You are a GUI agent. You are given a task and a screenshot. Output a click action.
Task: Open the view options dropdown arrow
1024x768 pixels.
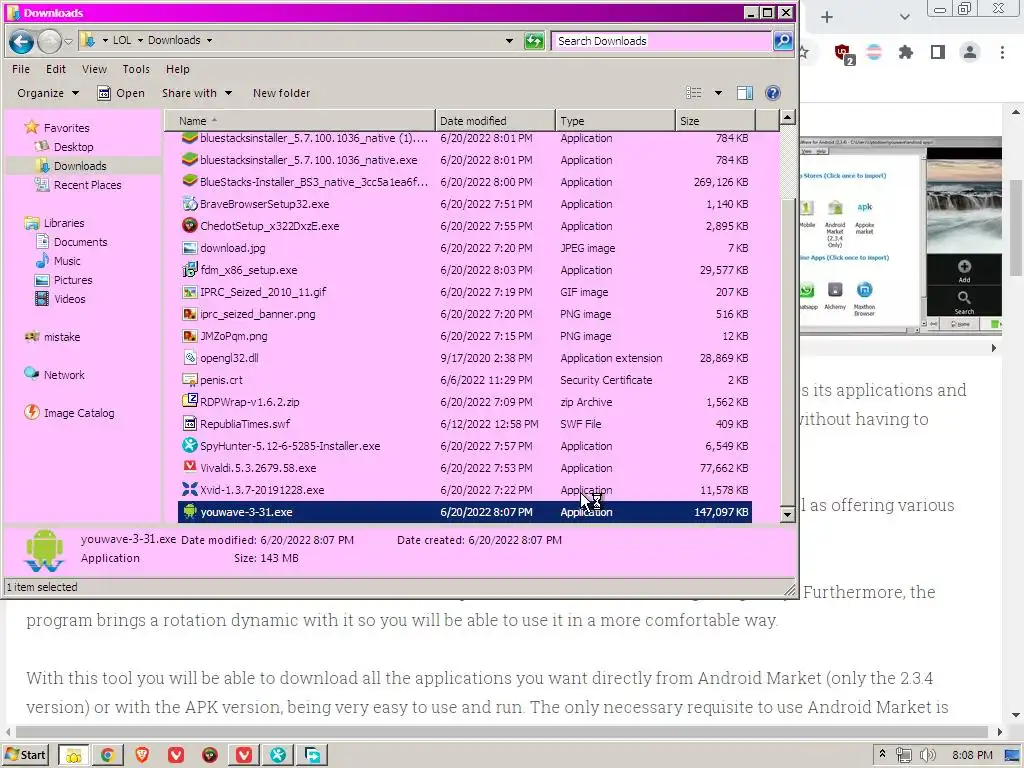(x=718, y=93)
